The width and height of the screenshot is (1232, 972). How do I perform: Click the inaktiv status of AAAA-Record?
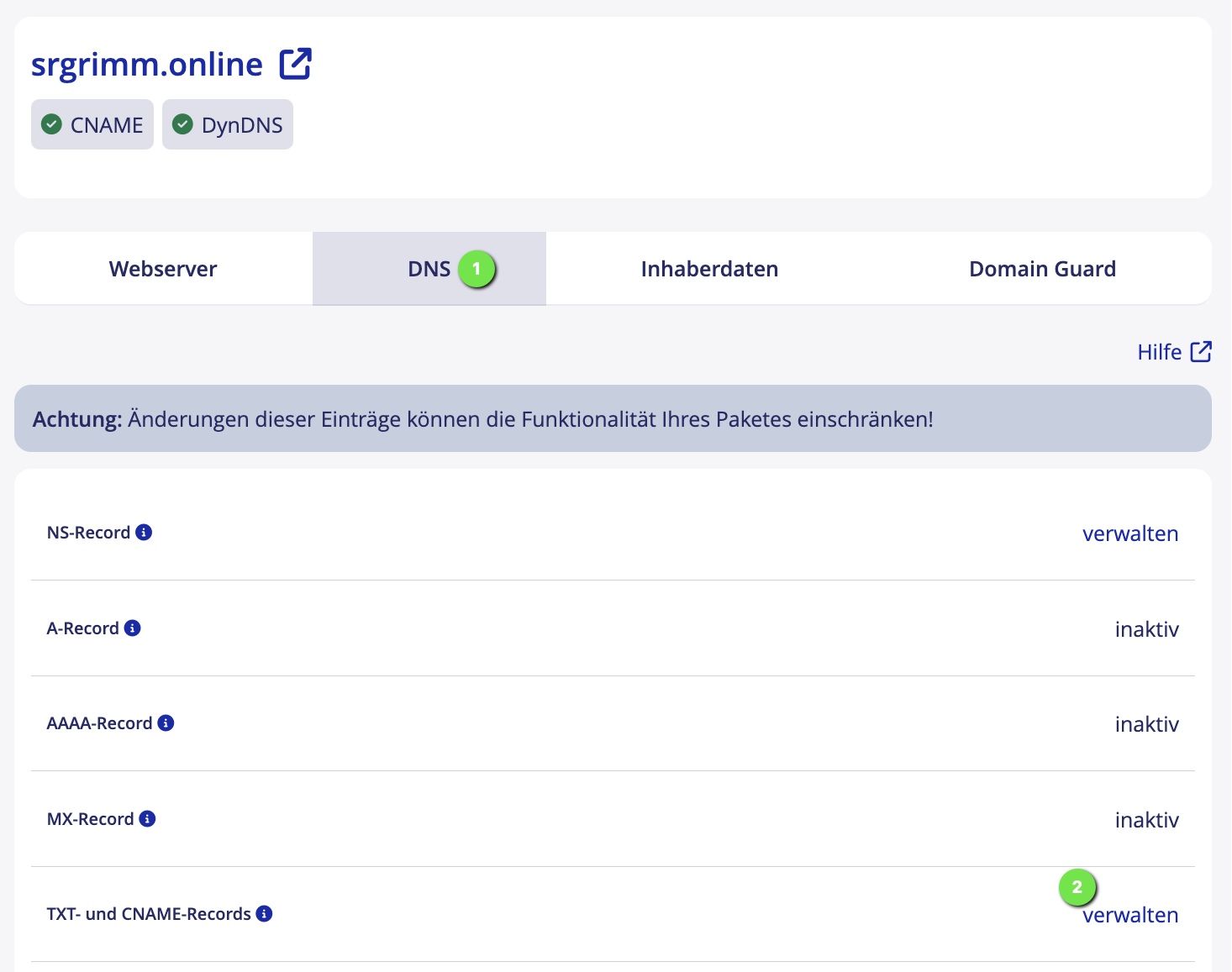(x=1146, y=724)
